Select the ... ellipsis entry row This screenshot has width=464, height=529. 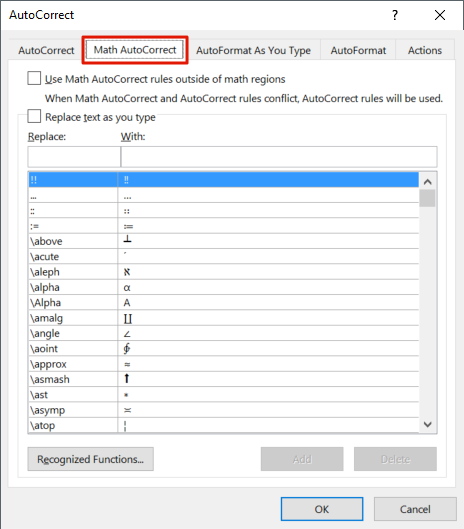coord(224,195)
